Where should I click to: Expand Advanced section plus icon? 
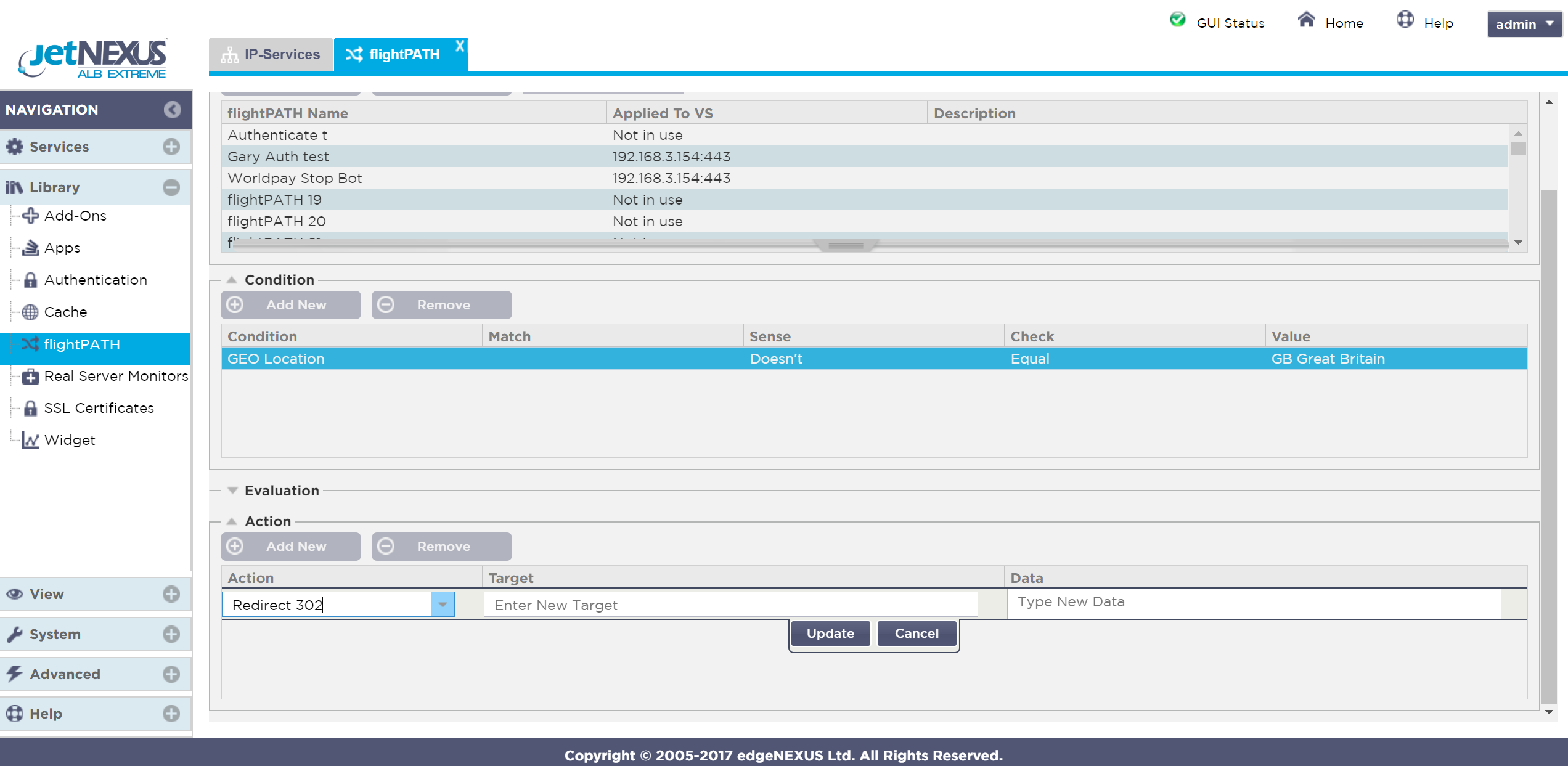(171, 674)
